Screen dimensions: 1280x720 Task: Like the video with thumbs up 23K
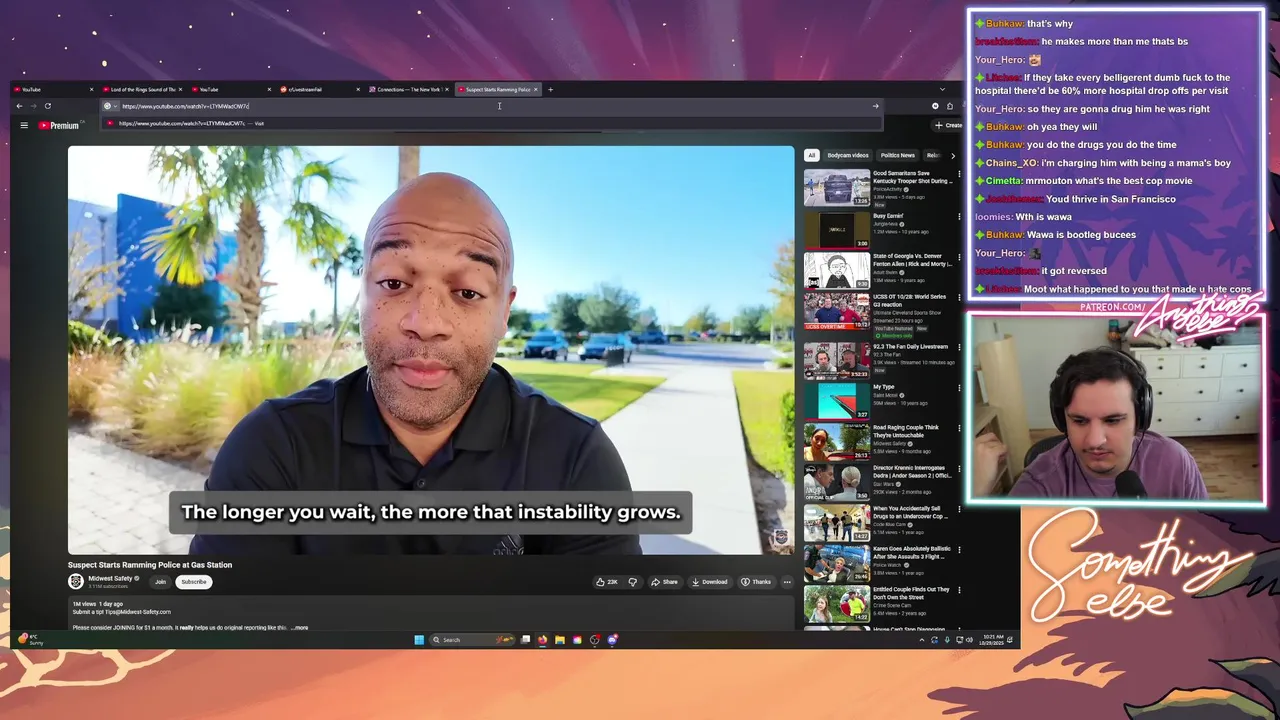click(607, 582)
